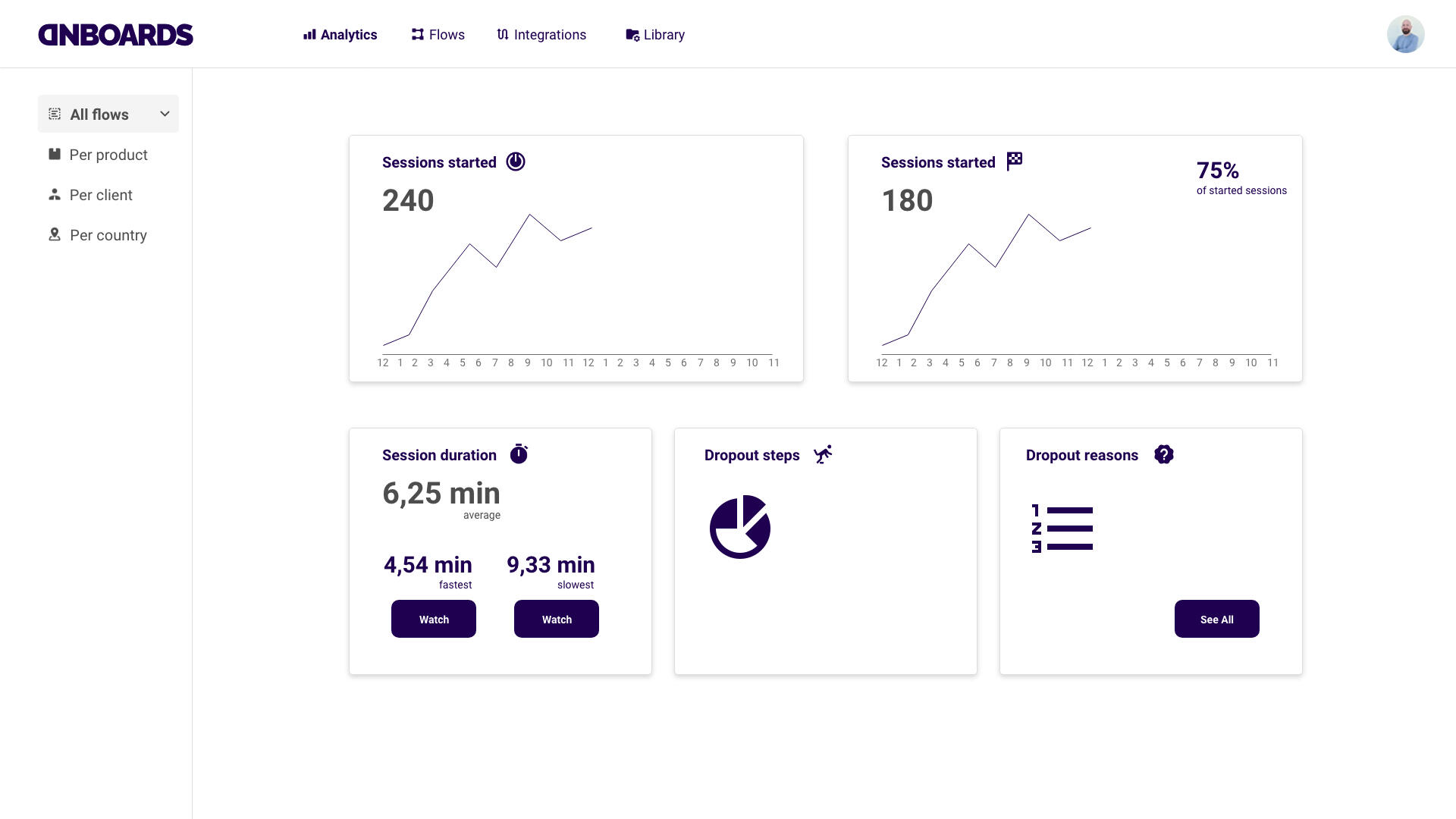Viewport: 1456px width, 819px height.
Task: Click the checkered flag icon beside Sessions started 180
Action: (x=1015, y=162)
